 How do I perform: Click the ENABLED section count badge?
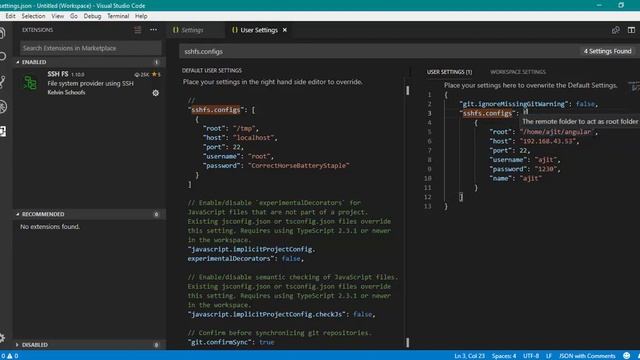(156, 62)
